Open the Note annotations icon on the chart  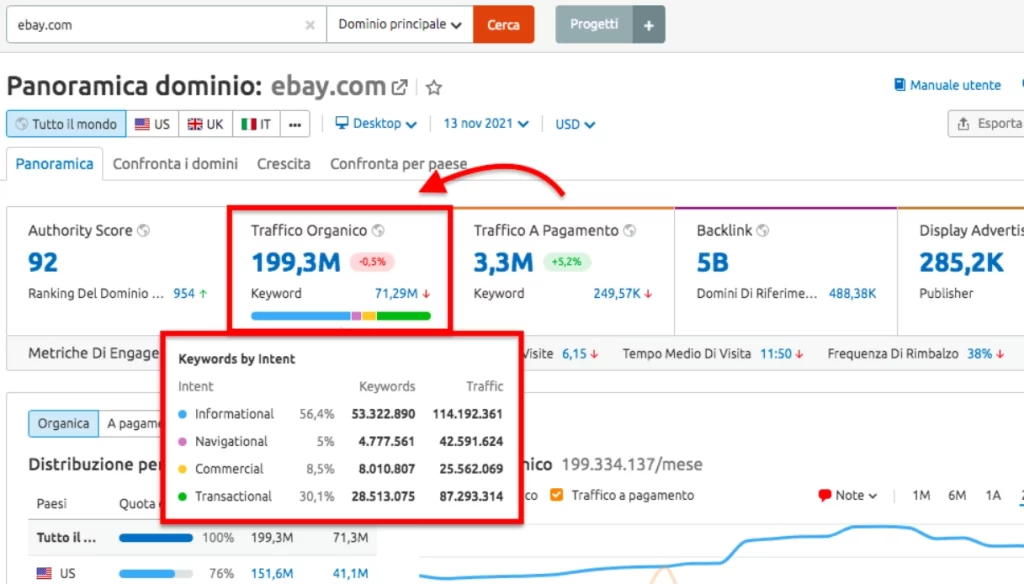(x=825, y=494)
